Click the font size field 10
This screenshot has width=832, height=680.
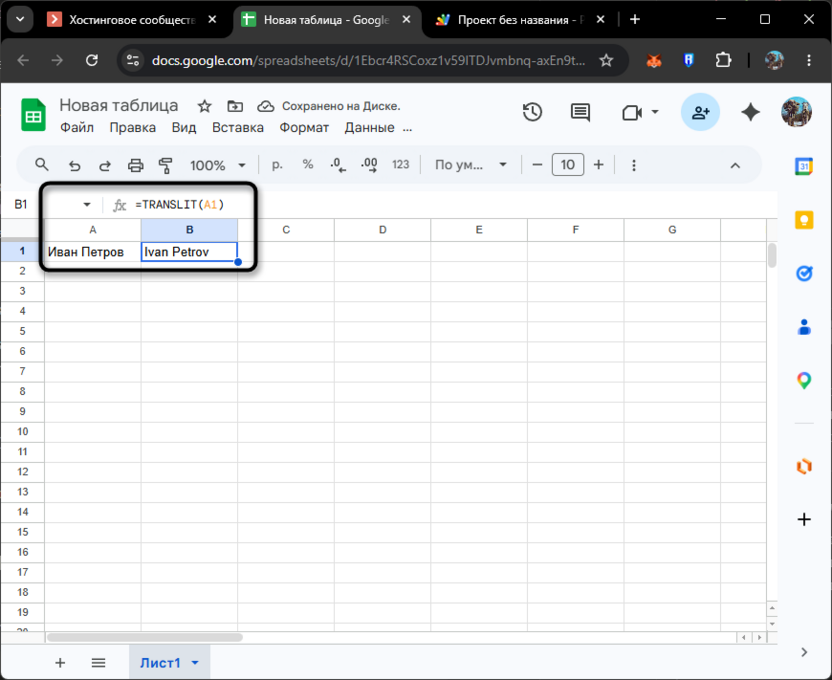[568, 165]
